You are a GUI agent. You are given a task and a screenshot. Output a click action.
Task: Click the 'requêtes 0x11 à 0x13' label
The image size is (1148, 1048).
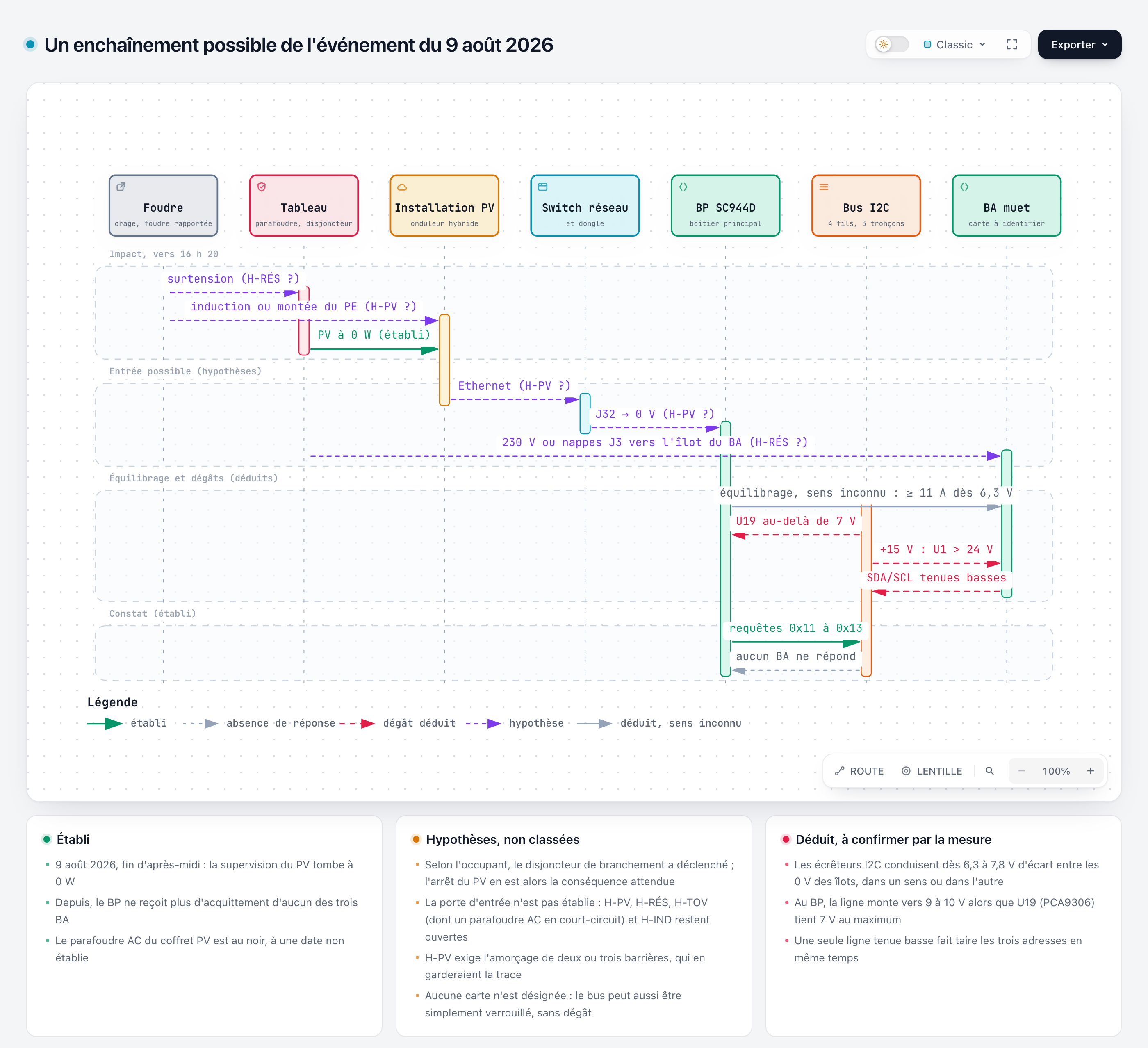tap(795, 628)
